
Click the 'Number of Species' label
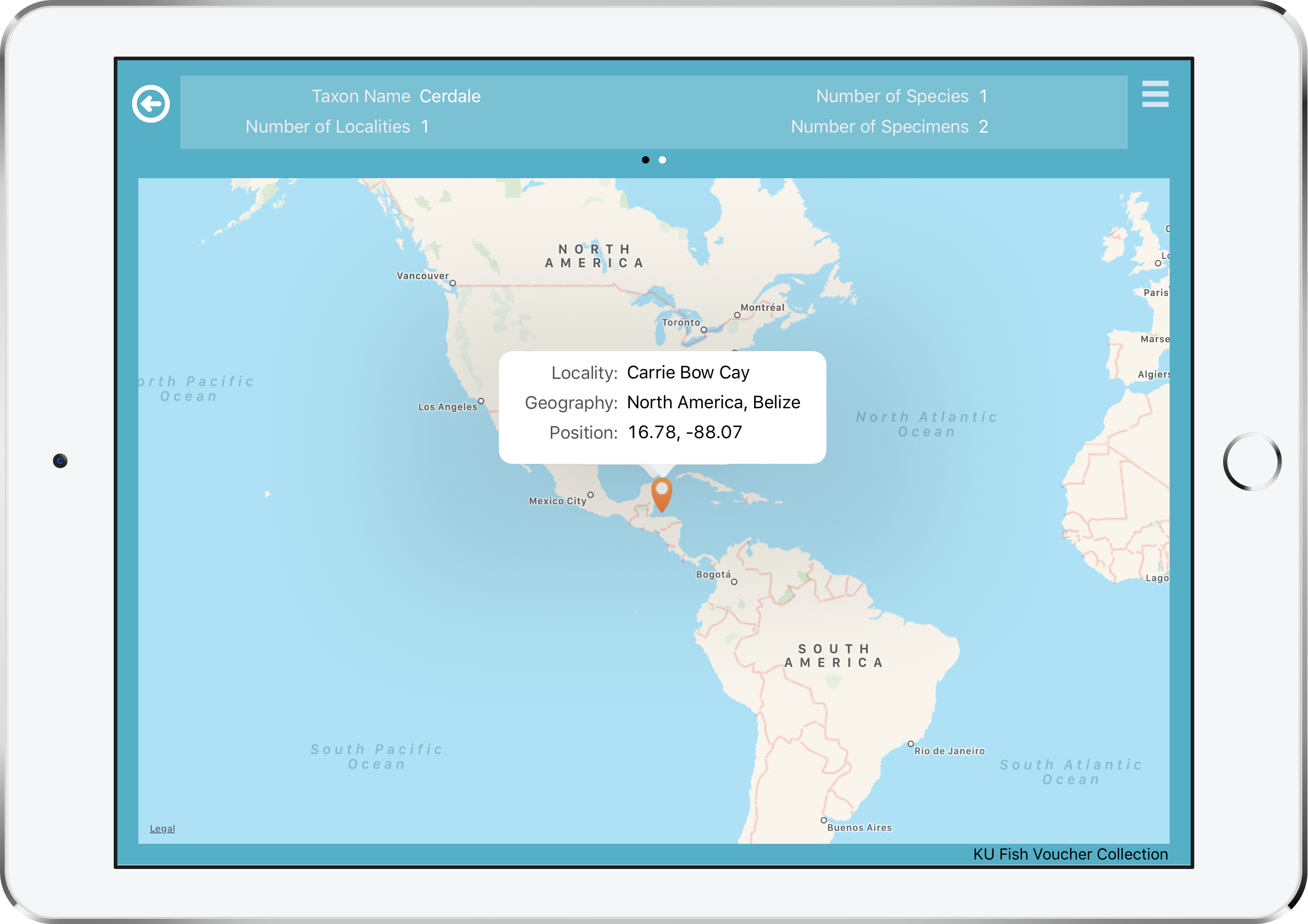pos(892,96)
